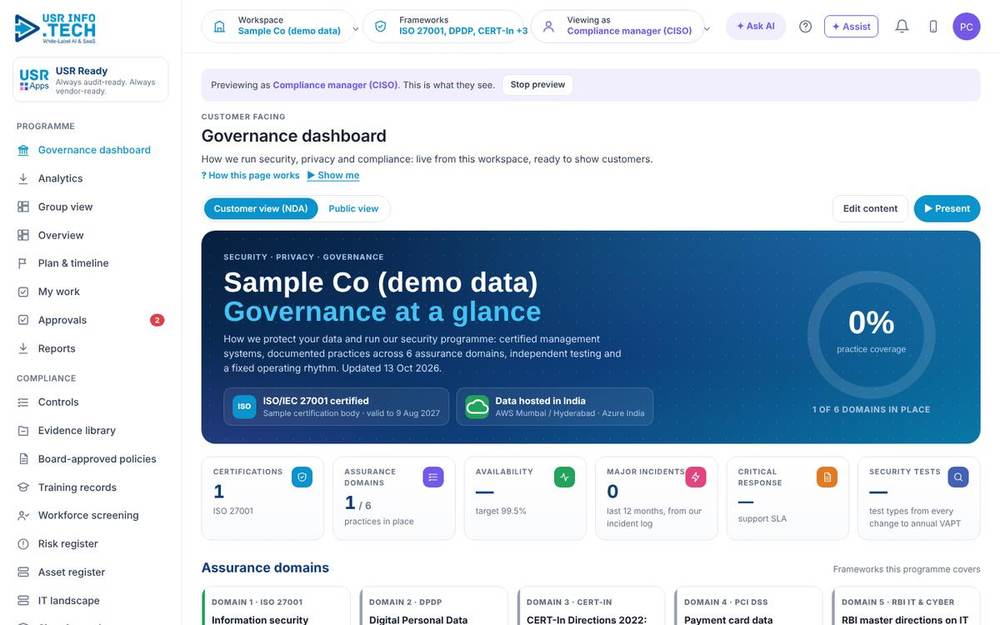The image size is (1000, 625).
Task: Click the Analytics sidebar icon
Action: [23, 179]
